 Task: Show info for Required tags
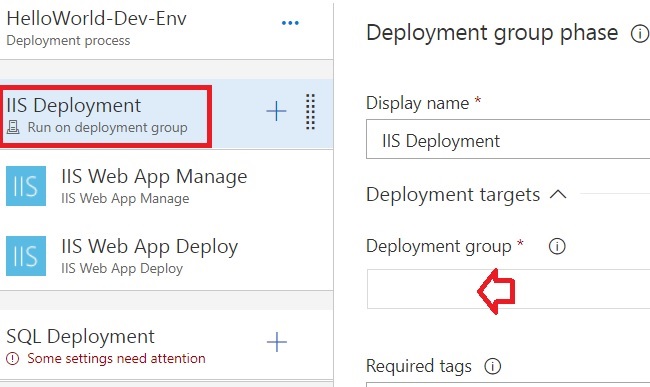(492, 366)
